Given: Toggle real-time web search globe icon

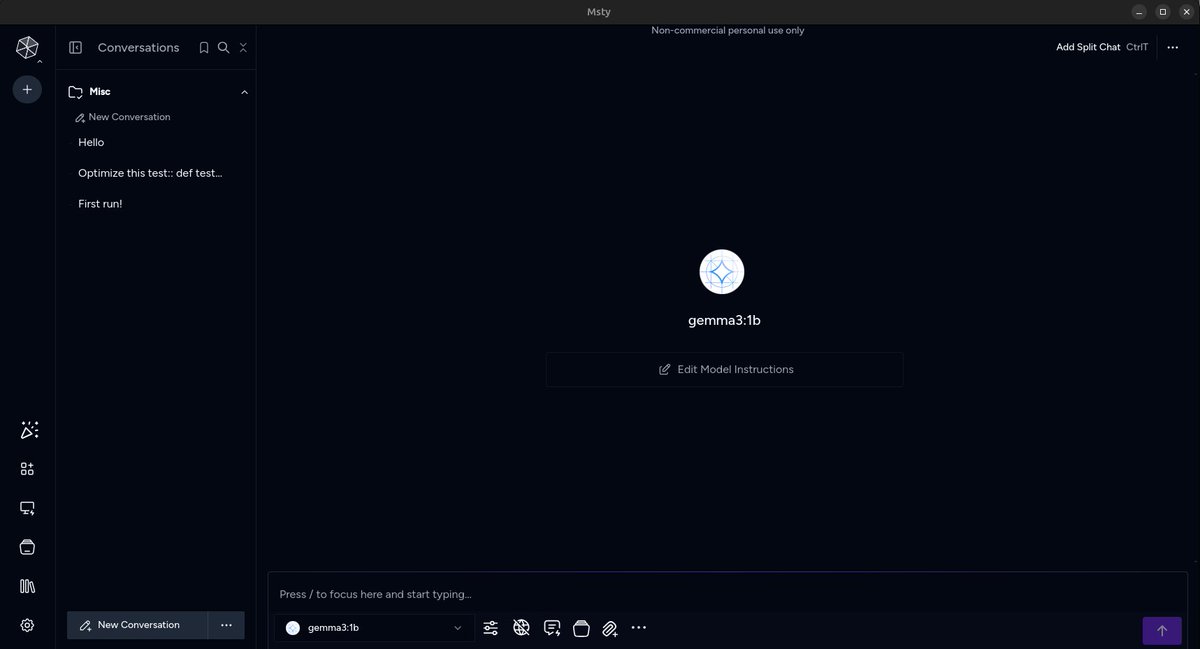Looking at the screenshot, I should click(521, 628).
